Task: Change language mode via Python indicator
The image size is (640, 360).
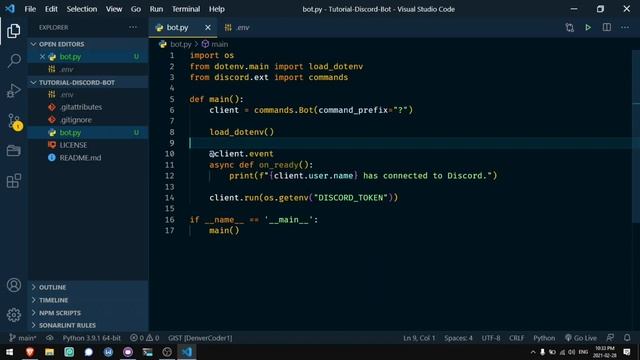Action: point(544,338)
